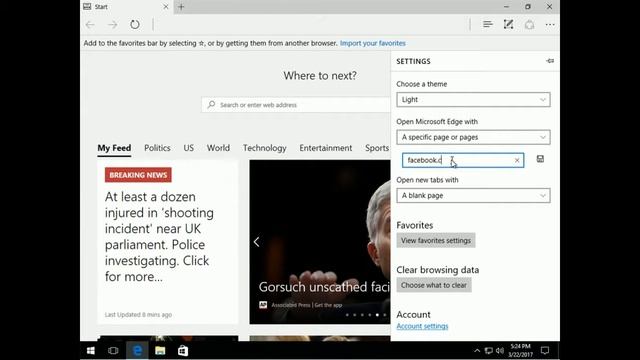
Task: Expand the Choose a theme dropdown
Action: click(473, 100)
